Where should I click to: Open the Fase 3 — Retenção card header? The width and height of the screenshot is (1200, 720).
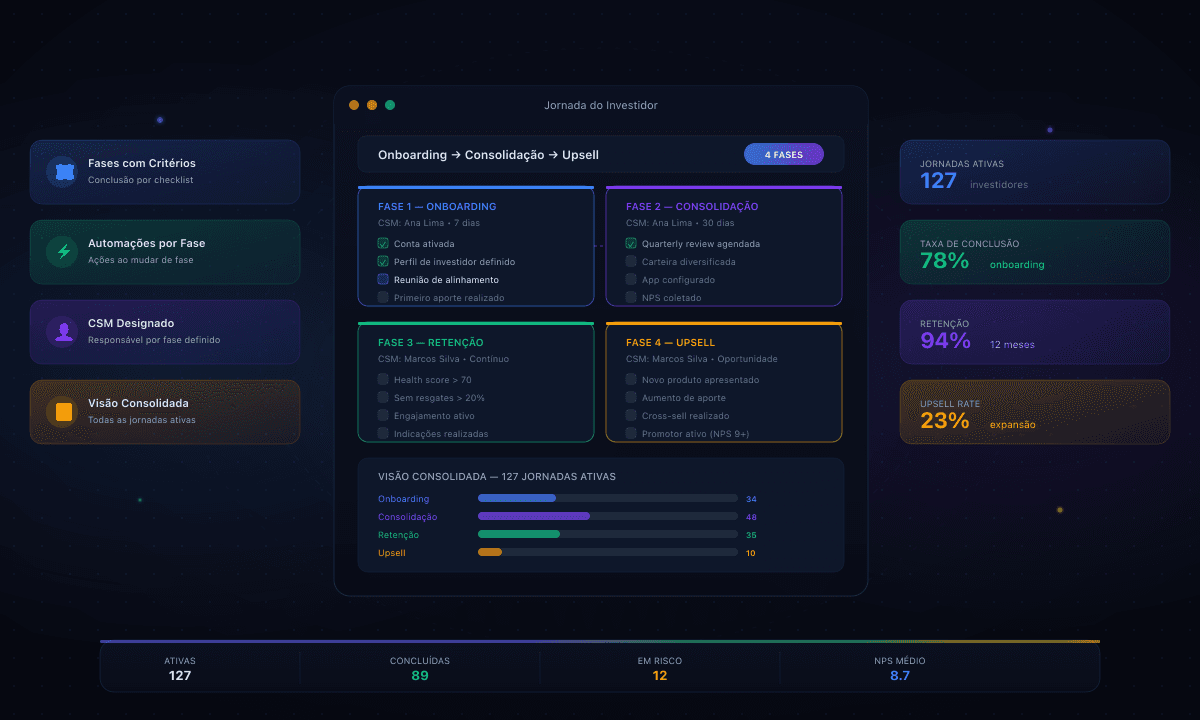[x=430, y=343]
